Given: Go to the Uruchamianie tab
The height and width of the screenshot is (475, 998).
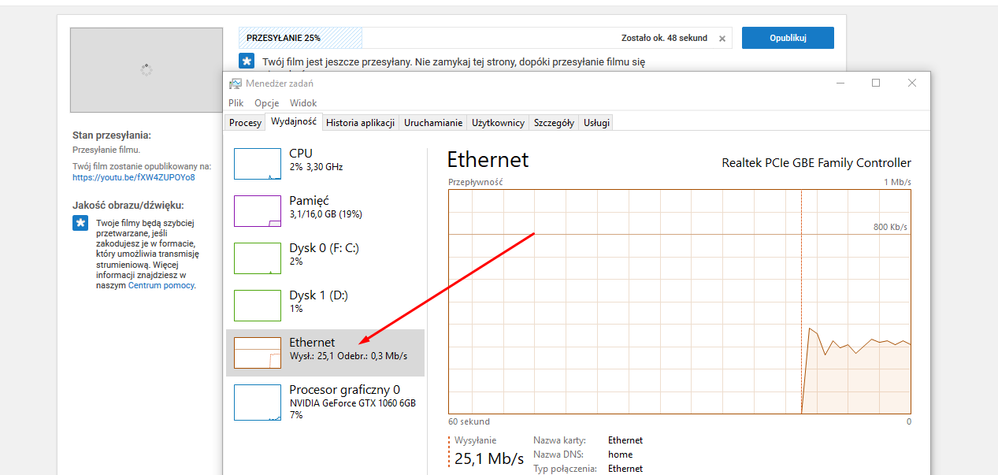Looking at the screenshot, I should click(x=433, y=123).
